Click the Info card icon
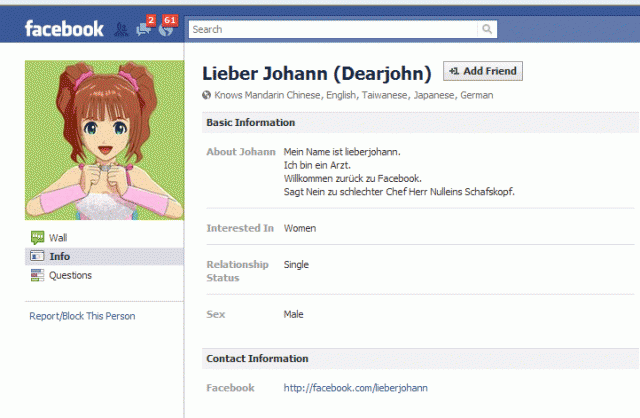The height and width of the screenshot is (418, 640). (x=37, y=256)
